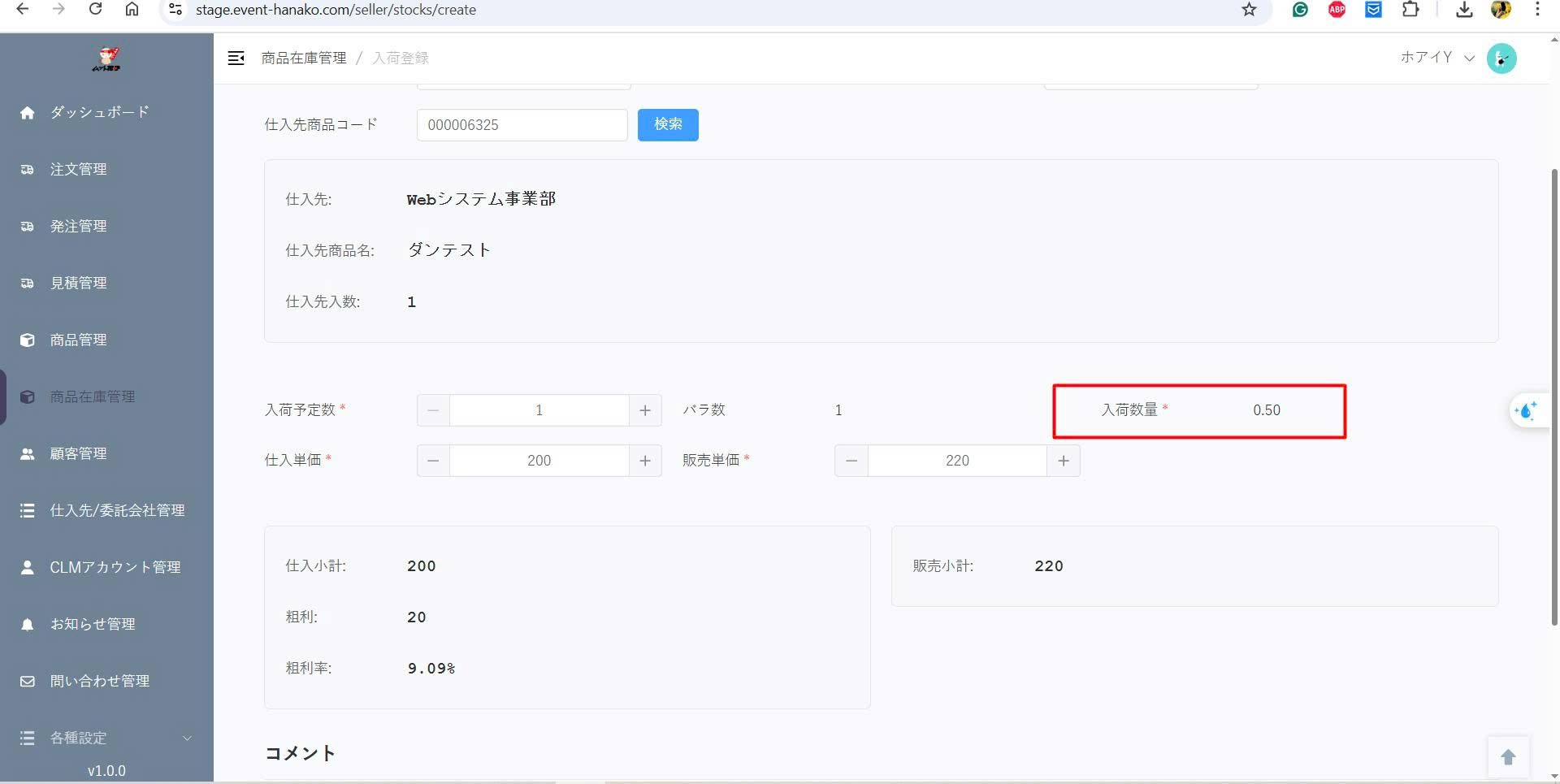Click 商品在庫管理 breadcrumb link

coord(304,58)
